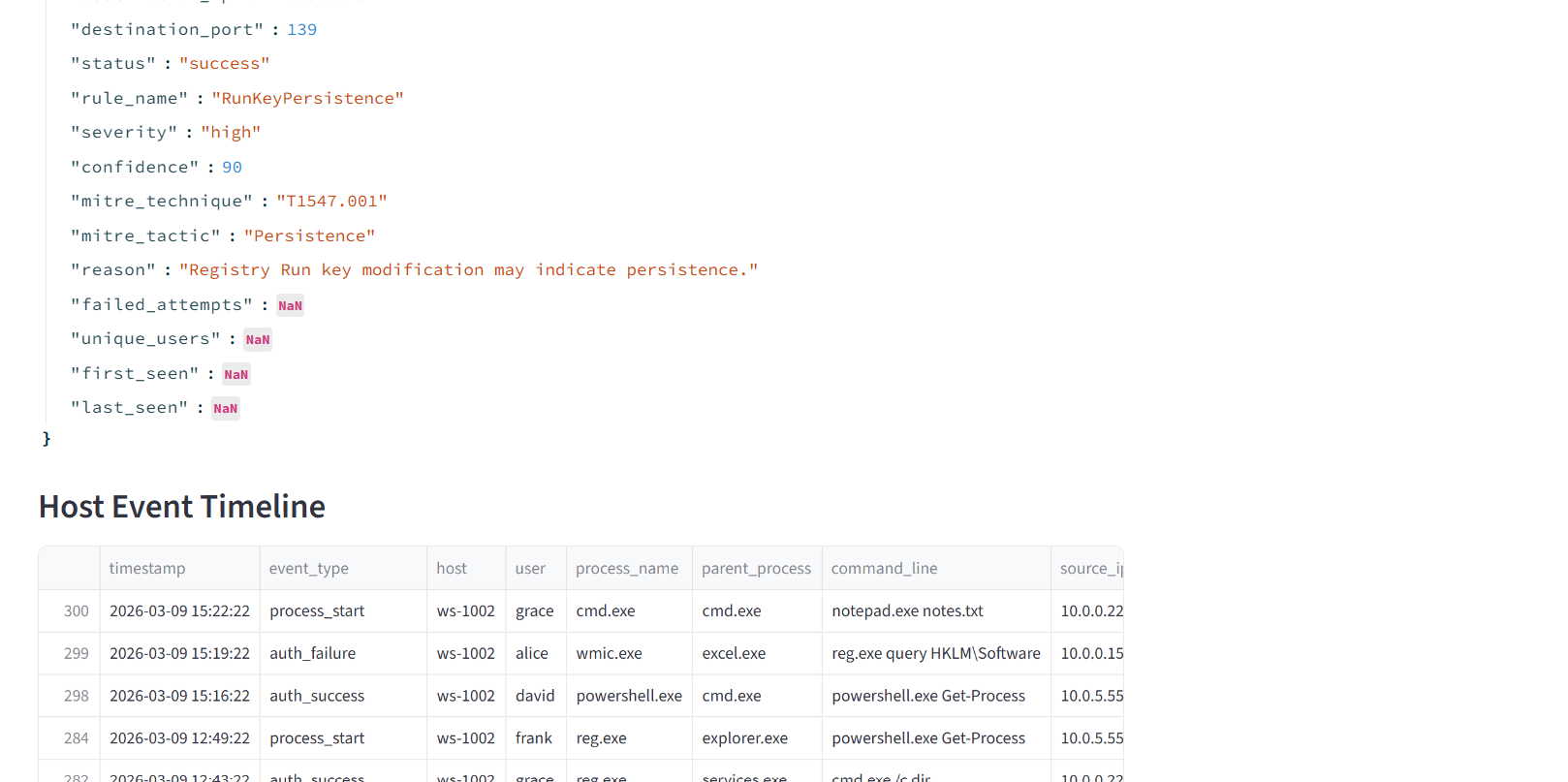Image resolution: width=1568 pixels, height=782 pixels.
Task: Click the source IP cell 10.0.0.15
Action: [x=1087, y=653]
